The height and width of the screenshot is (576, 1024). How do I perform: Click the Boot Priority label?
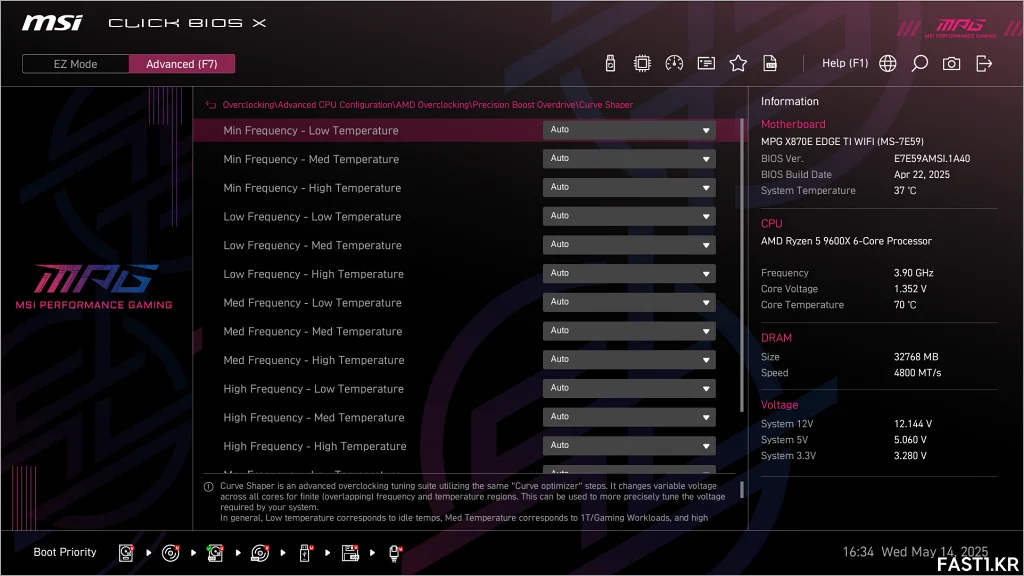(65, 552)
